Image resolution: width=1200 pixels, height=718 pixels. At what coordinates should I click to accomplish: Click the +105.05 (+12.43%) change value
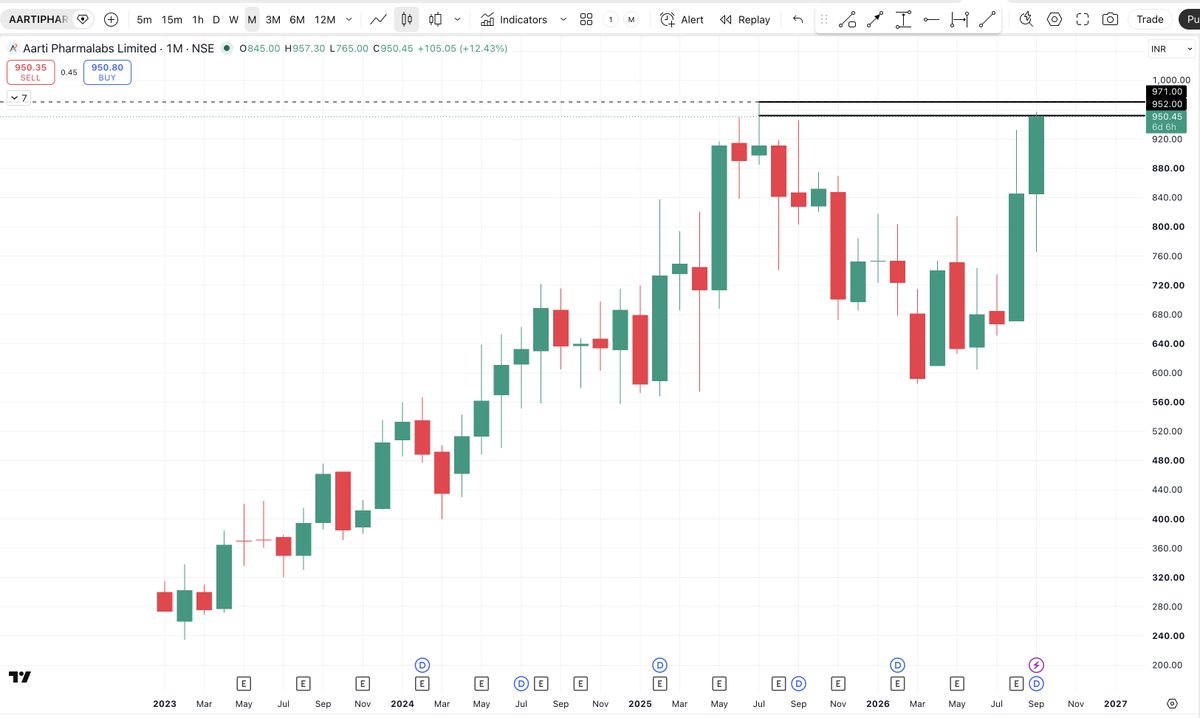462,48
